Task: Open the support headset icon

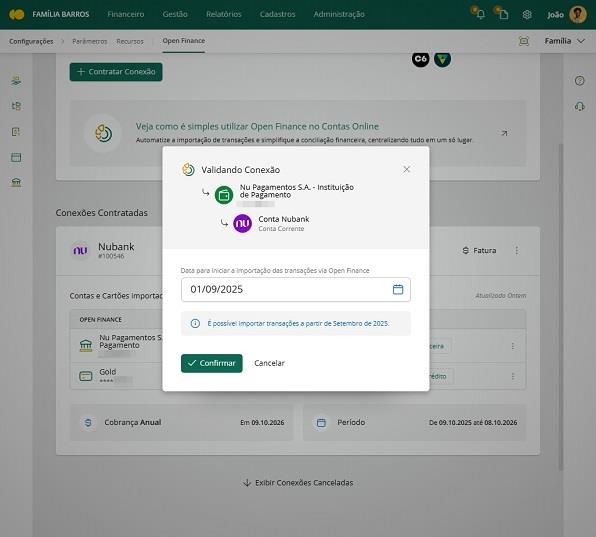Action: click(579, 106)
